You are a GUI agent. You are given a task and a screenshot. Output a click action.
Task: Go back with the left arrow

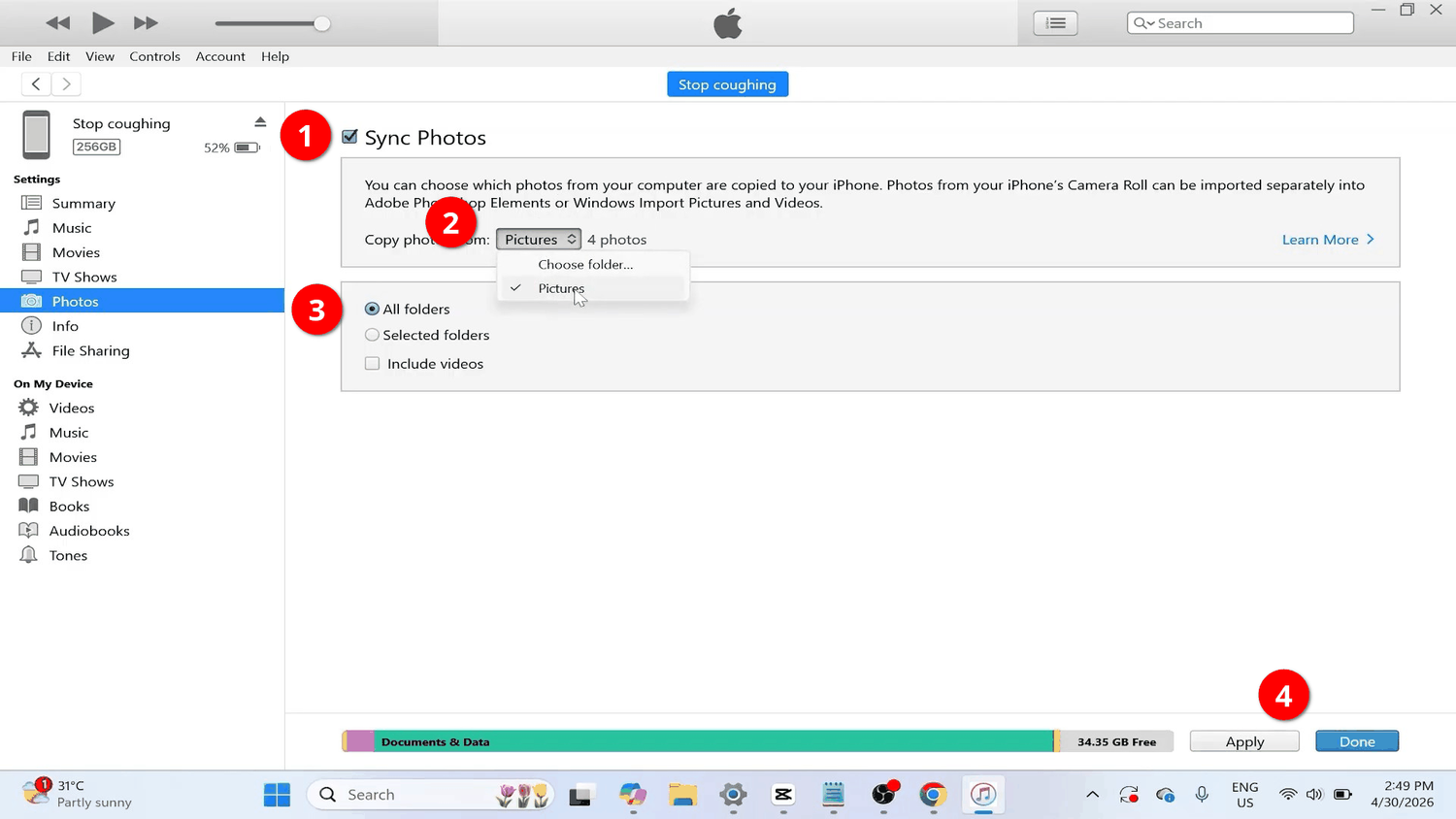click(x=36, y=84)
